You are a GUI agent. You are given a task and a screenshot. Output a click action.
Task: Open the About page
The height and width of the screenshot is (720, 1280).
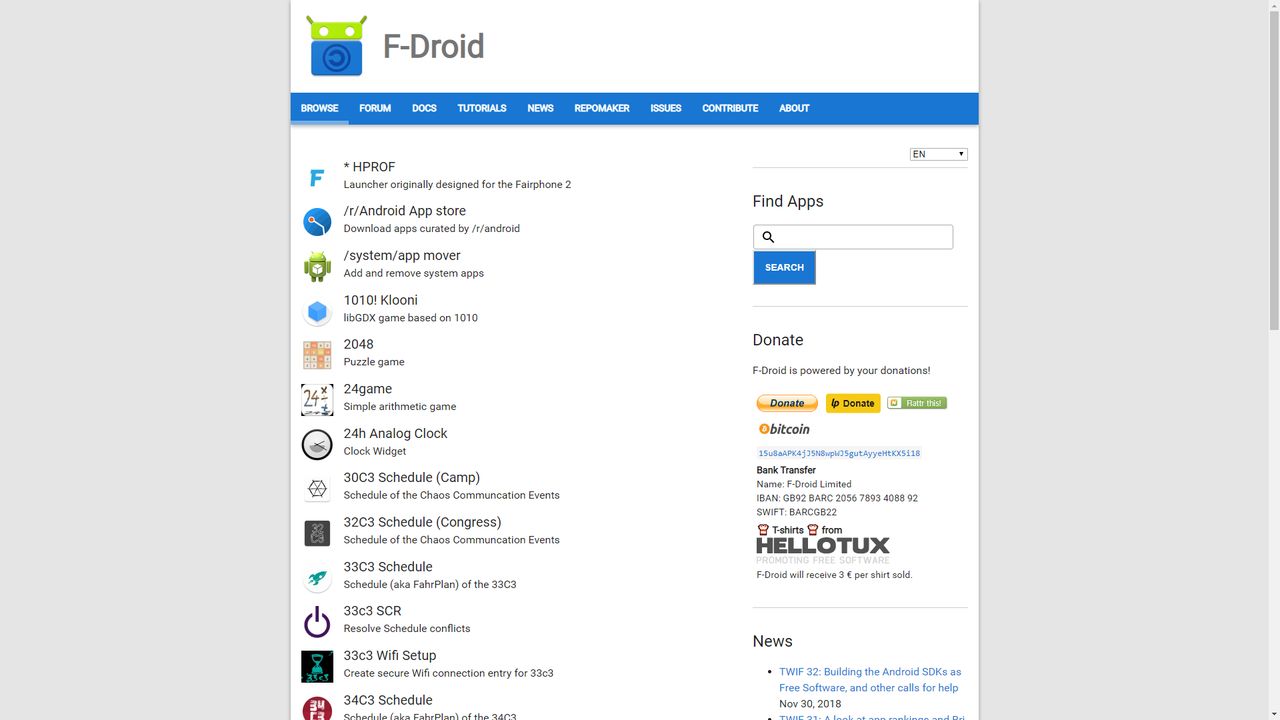794,108
